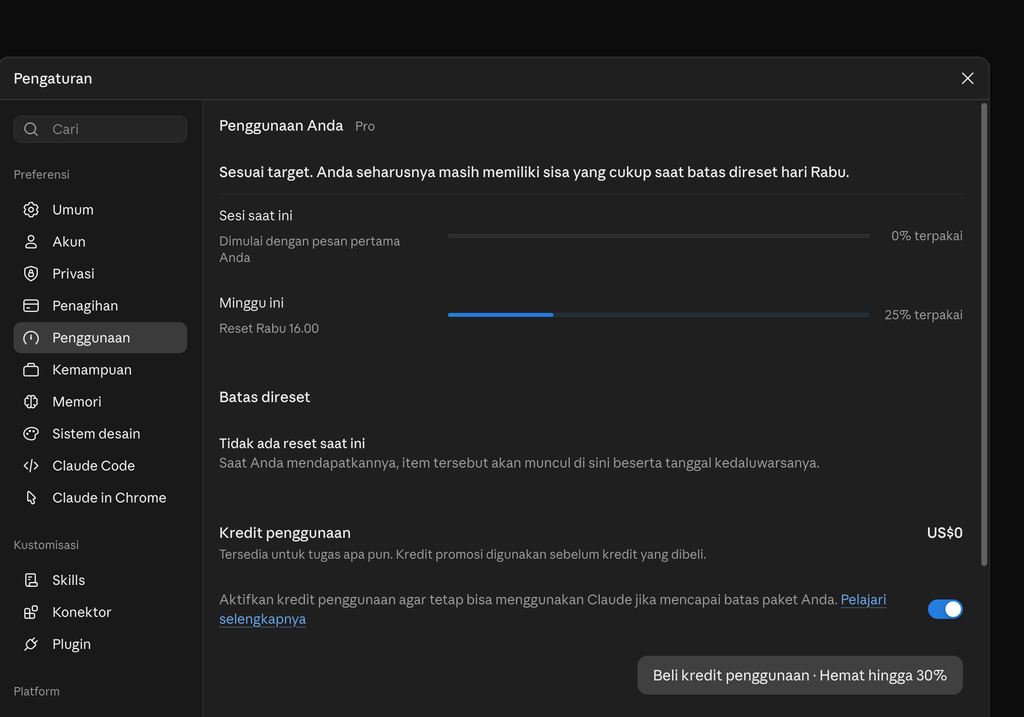Switch to the Privasi tab
Screen dimensions: 1024x717
[100, 274]
